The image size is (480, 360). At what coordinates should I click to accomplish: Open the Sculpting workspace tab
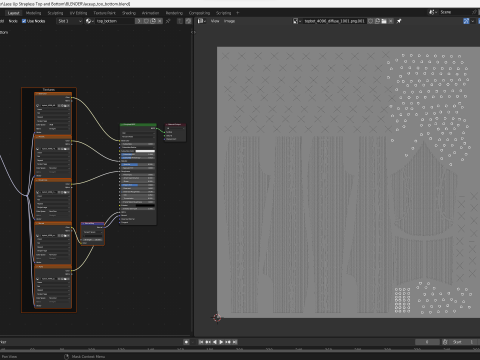pos(55,13)
